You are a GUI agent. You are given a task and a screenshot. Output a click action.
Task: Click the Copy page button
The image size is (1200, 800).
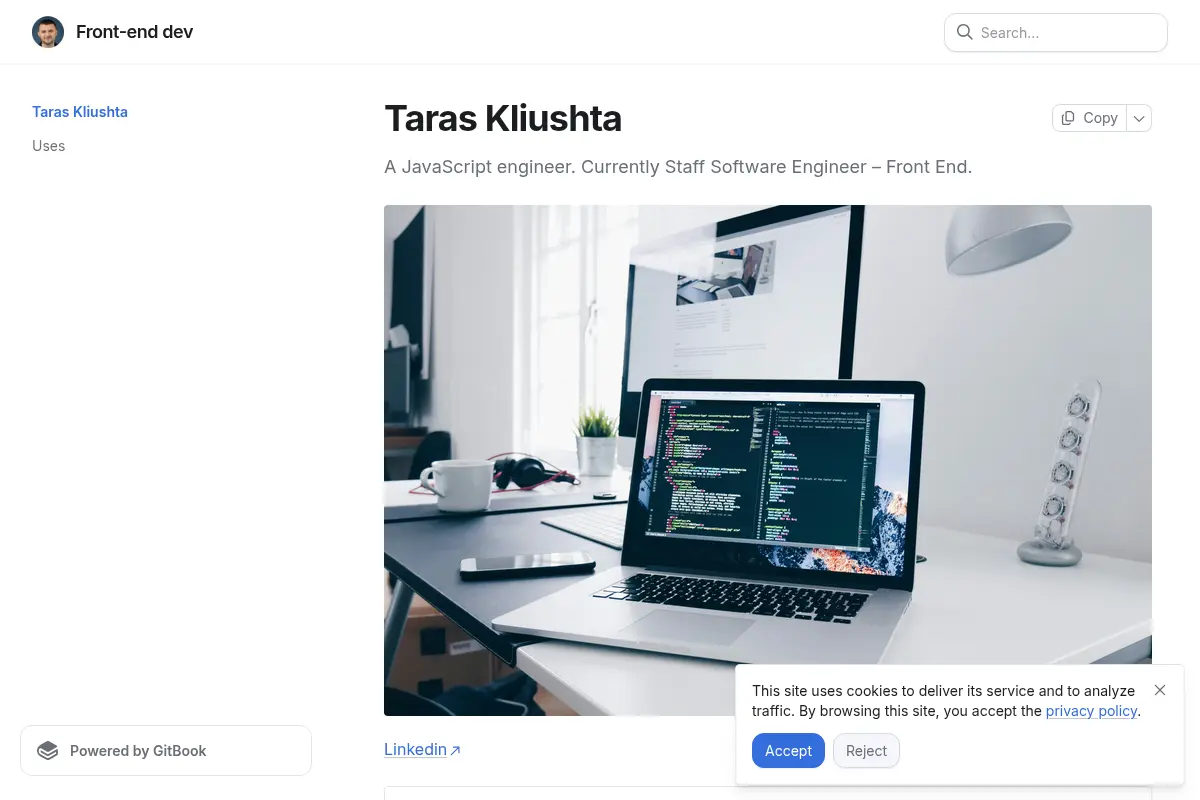pos(1089,118)
